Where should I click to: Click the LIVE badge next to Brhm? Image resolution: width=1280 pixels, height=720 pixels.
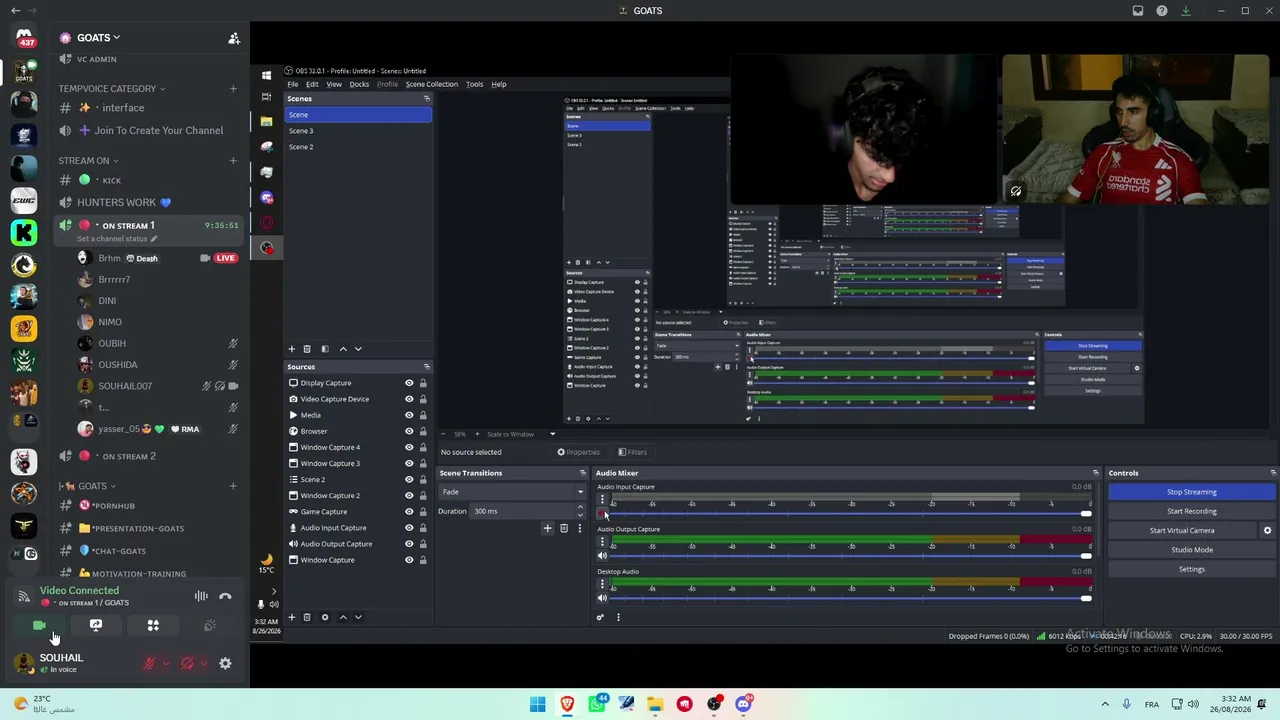(x=225, y=258)
